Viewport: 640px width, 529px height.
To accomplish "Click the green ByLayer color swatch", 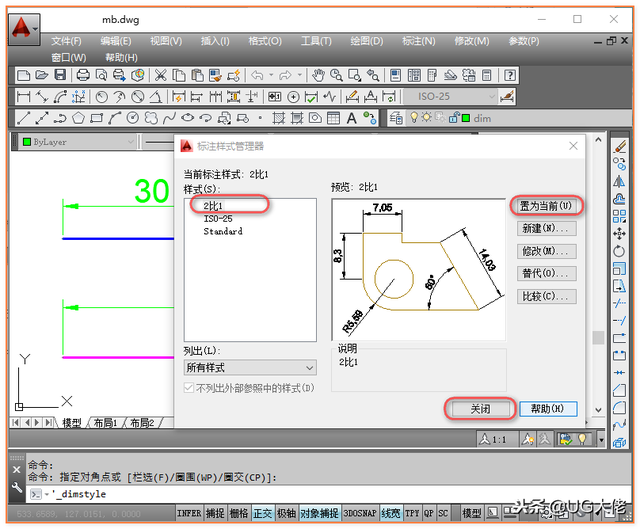I will [x=27, y=142].
